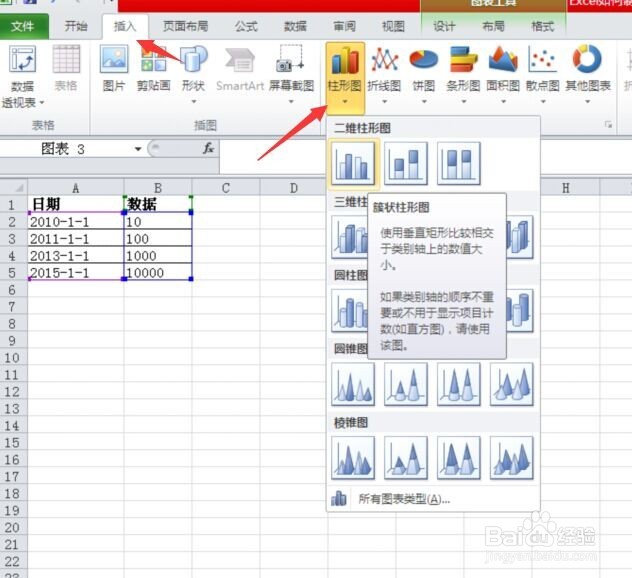Select the 插入 ribbon tab

coord(125,27)
